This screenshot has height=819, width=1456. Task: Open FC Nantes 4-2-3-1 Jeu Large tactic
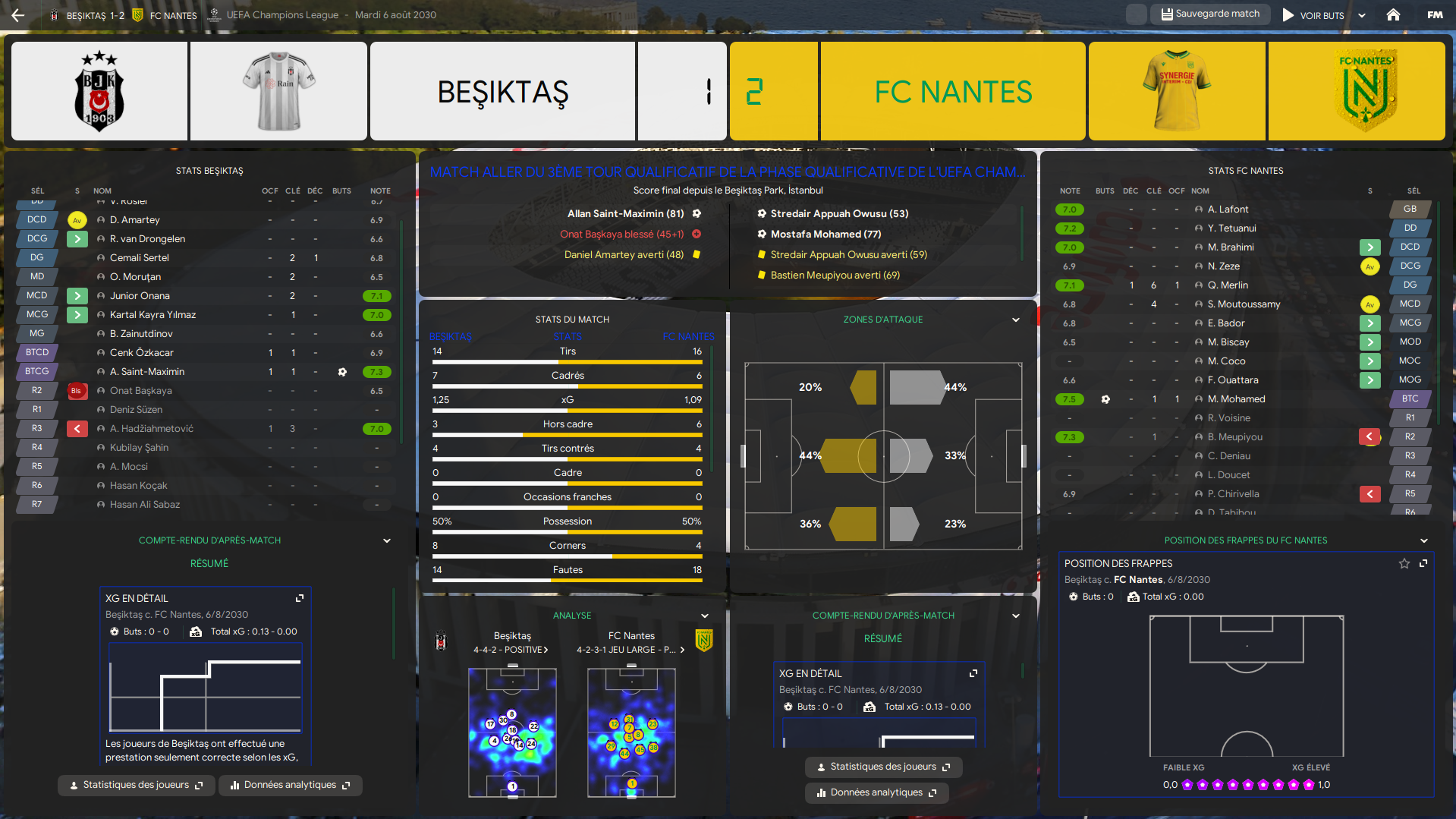[631, 650]
